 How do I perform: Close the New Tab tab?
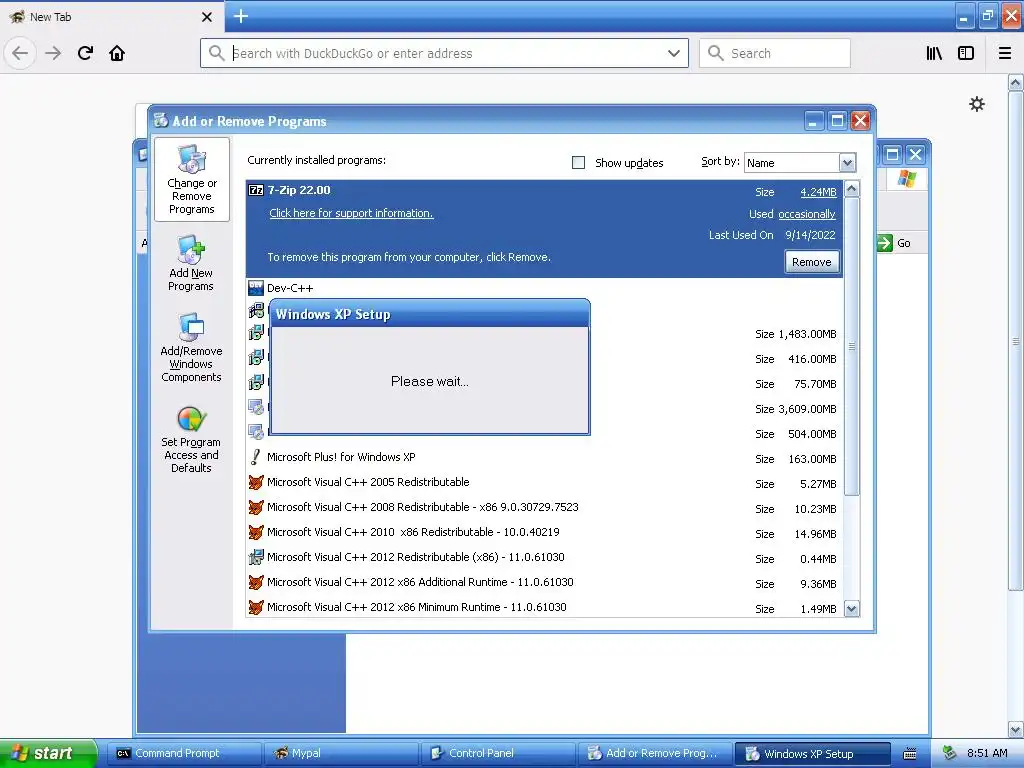click(207, 17)
